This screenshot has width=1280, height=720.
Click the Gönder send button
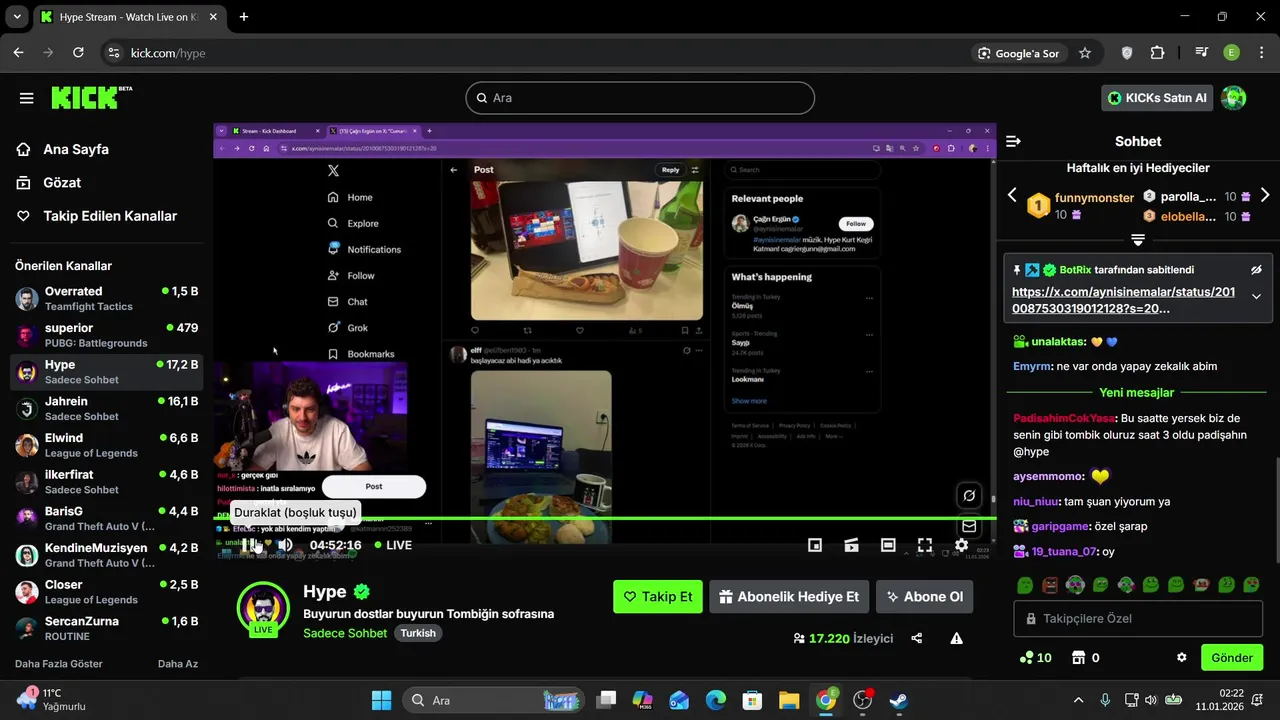(1232, 657)
